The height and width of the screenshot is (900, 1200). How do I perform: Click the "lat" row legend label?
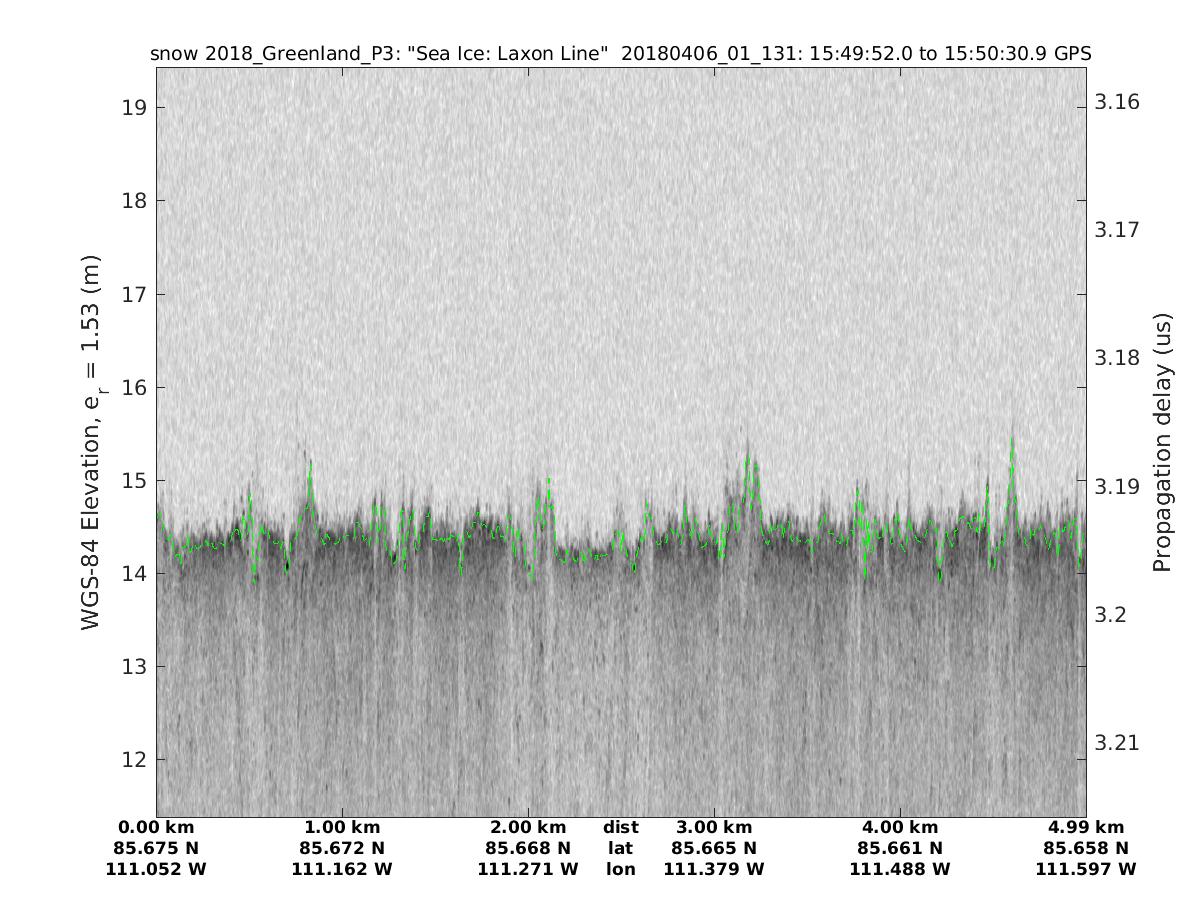pos(620,848)
